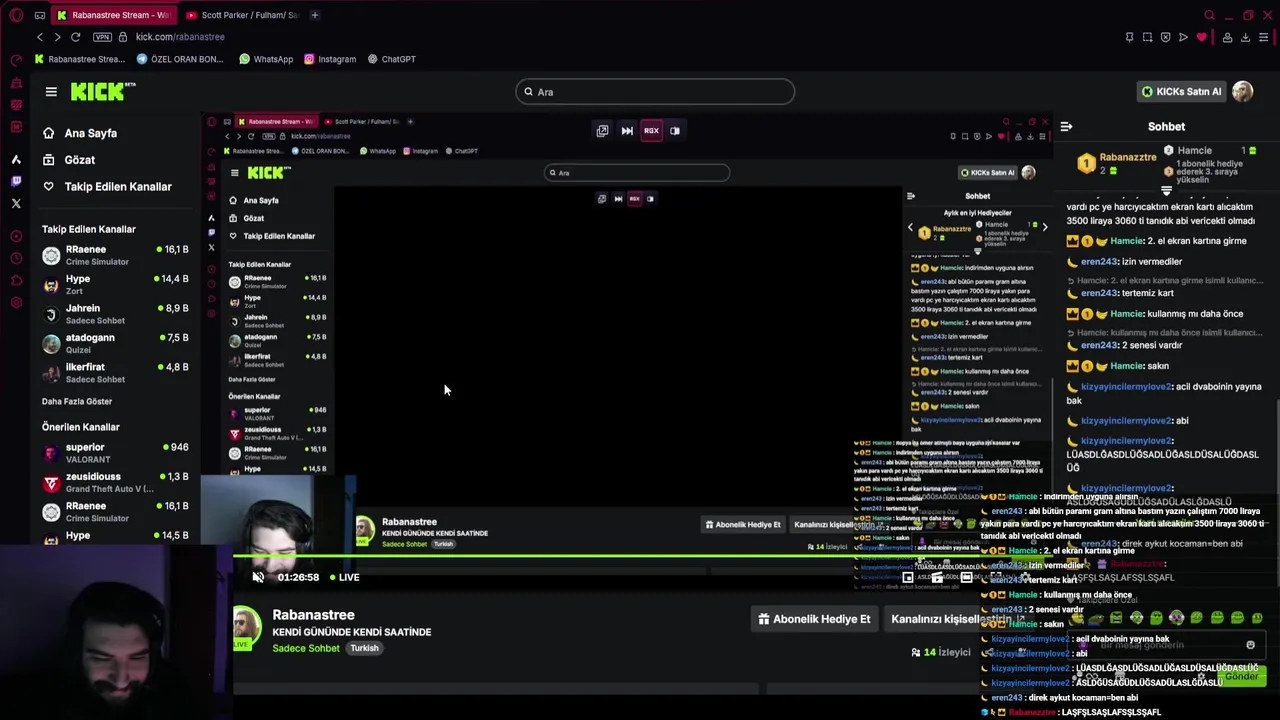Viewport: 1280px width, 720px height.
Task: Go forward in browser history
Action: point(57,37)
